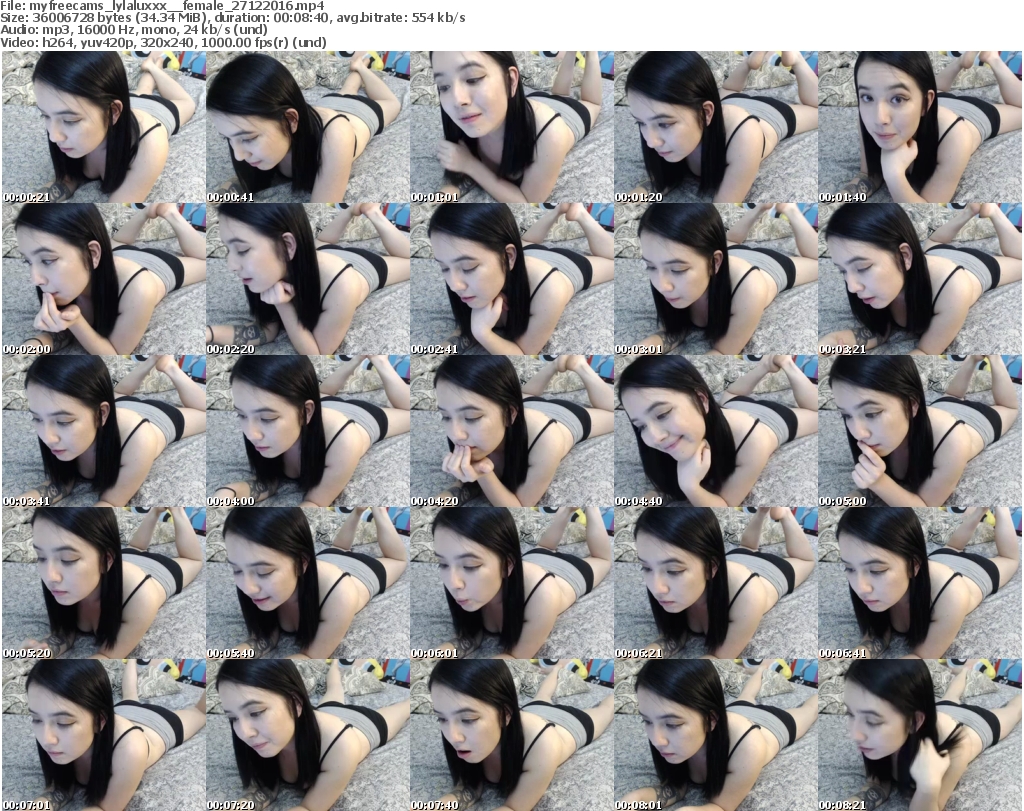1024x811 pixels.
Task: Click the frame marked 00:01:40
Action: 918,127
